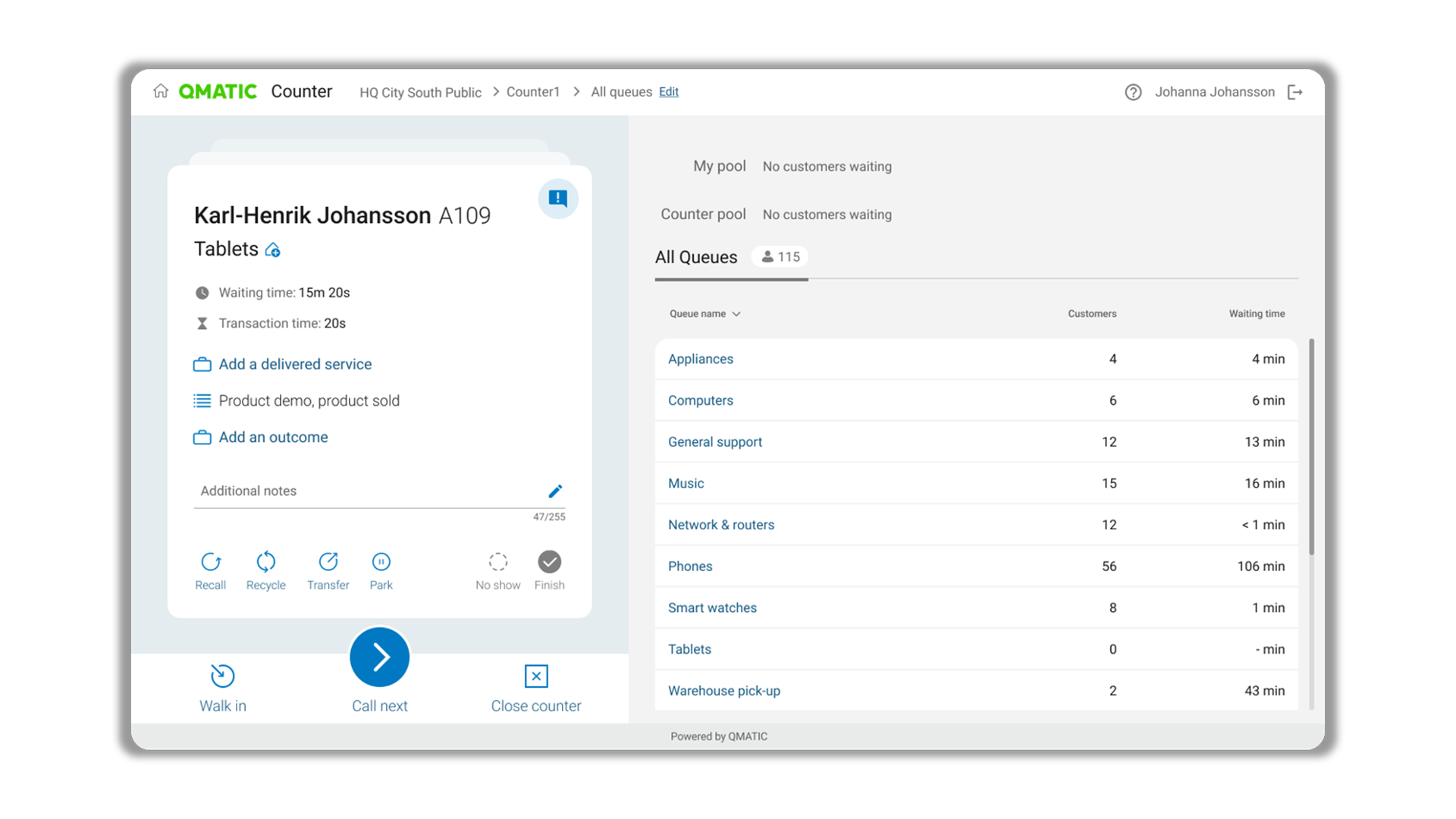Viewport: 1456px width, 819px height.
Task: Click the Transfer icon
Action: pos(328,562)
